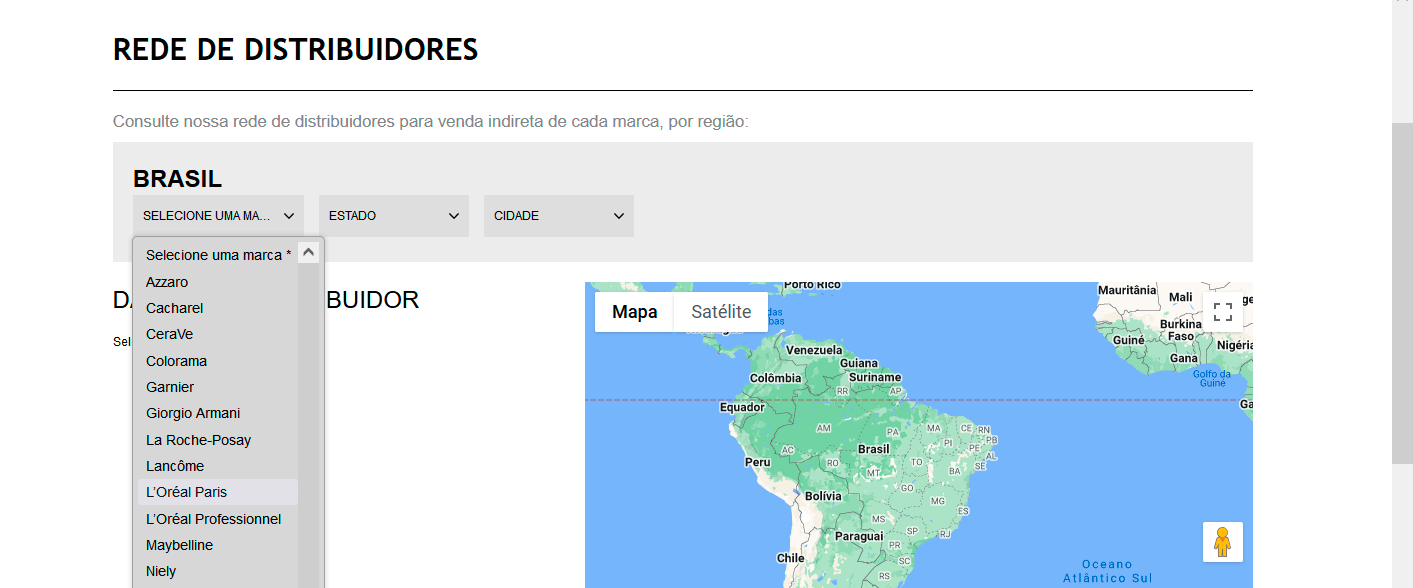Select L'Oréal Paris brand option

(x=218, y=492)
